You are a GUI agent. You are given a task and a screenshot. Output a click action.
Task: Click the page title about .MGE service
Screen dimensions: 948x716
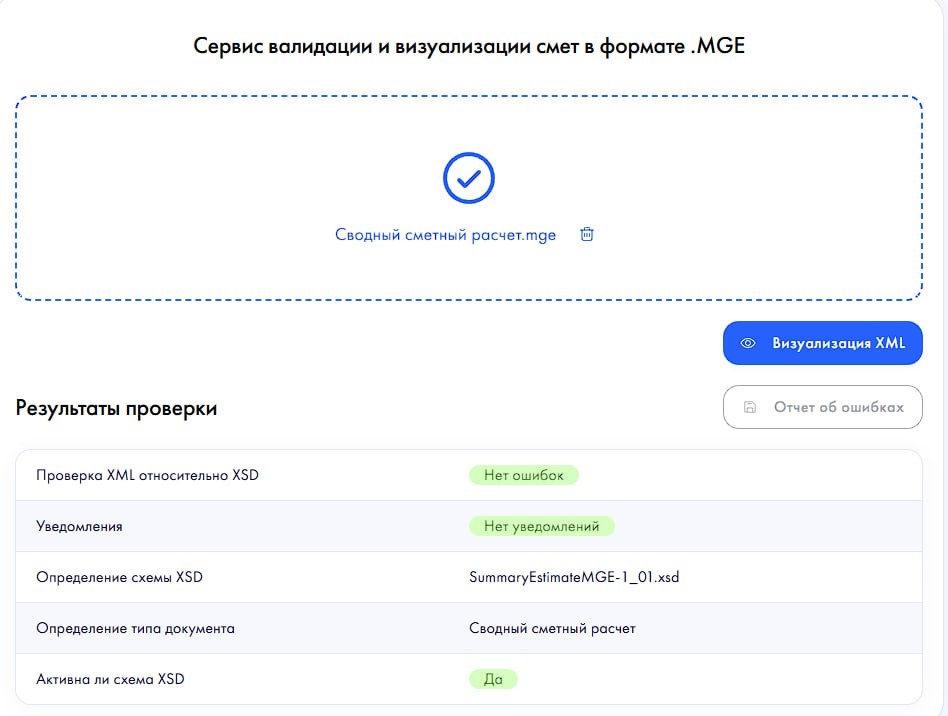pyautogui.click(x=469, y=46)
